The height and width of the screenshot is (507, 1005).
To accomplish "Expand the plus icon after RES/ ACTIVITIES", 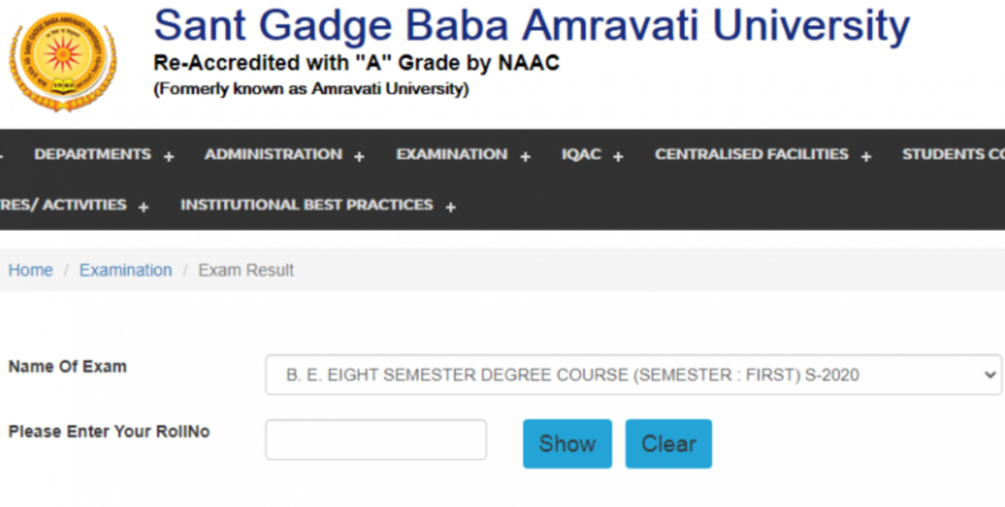I will point(144,207).
